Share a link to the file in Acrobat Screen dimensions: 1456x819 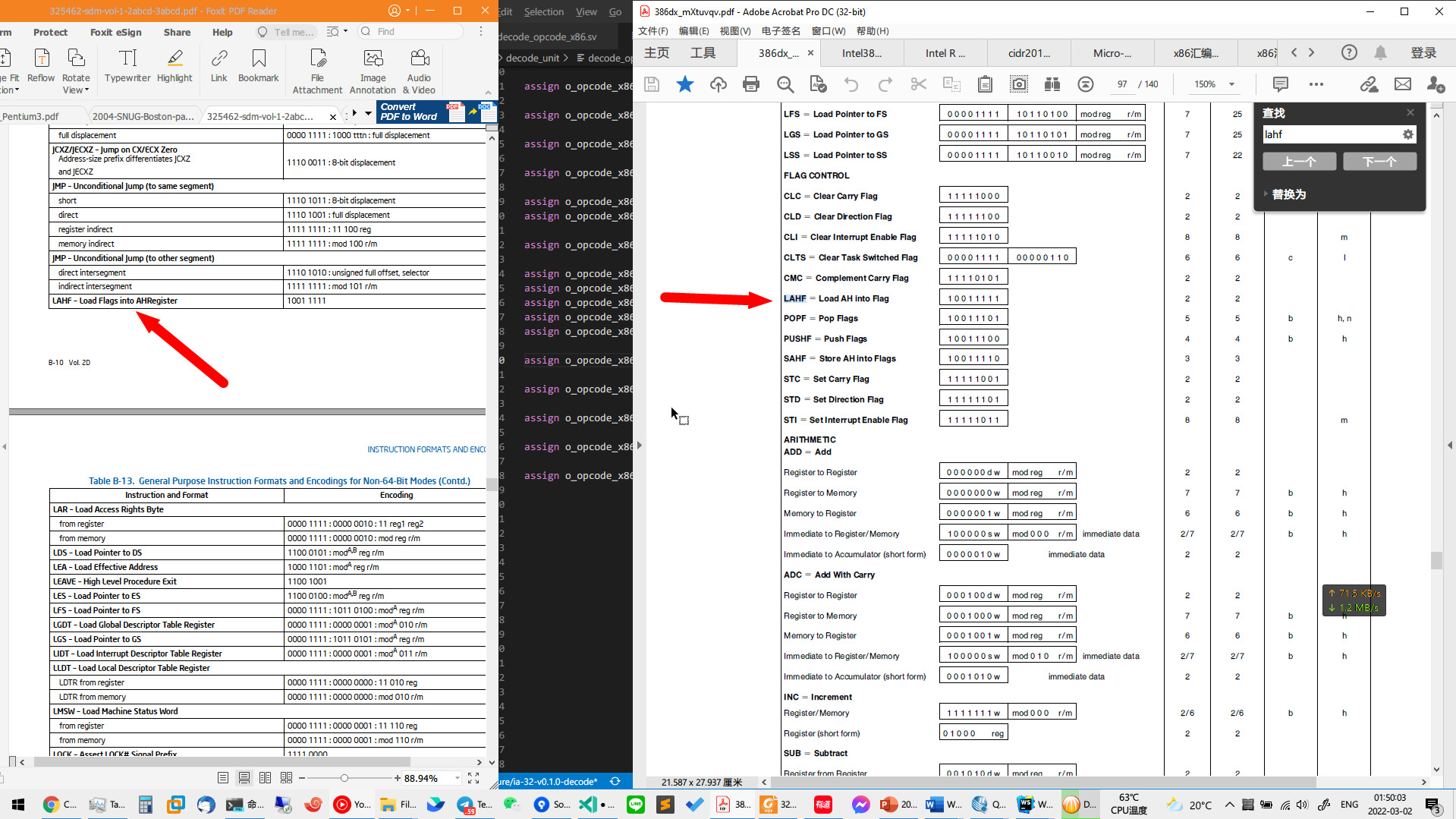[x=1370, y=84]
